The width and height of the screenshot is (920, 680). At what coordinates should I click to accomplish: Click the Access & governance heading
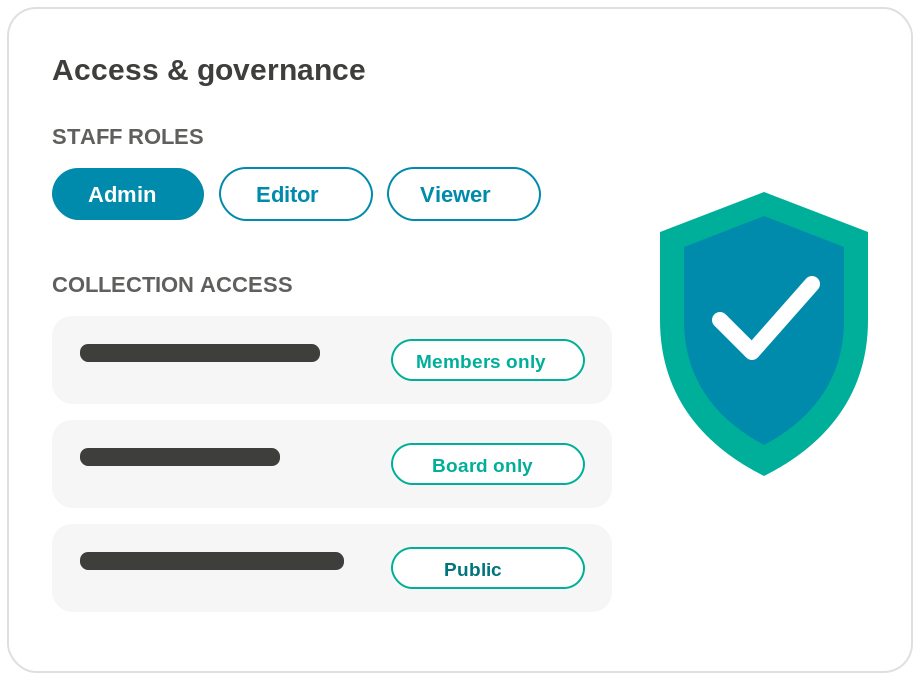[x=209, y=70]
